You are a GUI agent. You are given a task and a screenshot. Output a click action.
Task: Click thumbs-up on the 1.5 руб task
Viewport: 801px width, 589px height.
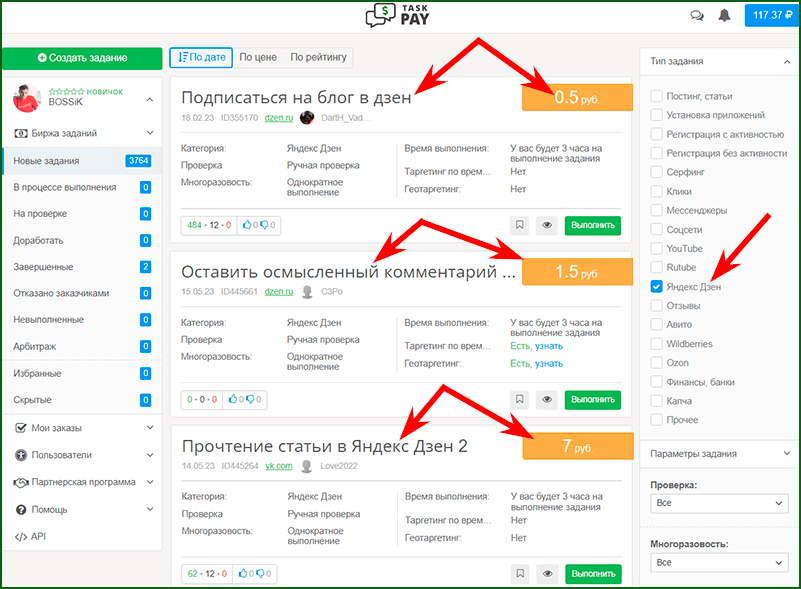(233, 399)
